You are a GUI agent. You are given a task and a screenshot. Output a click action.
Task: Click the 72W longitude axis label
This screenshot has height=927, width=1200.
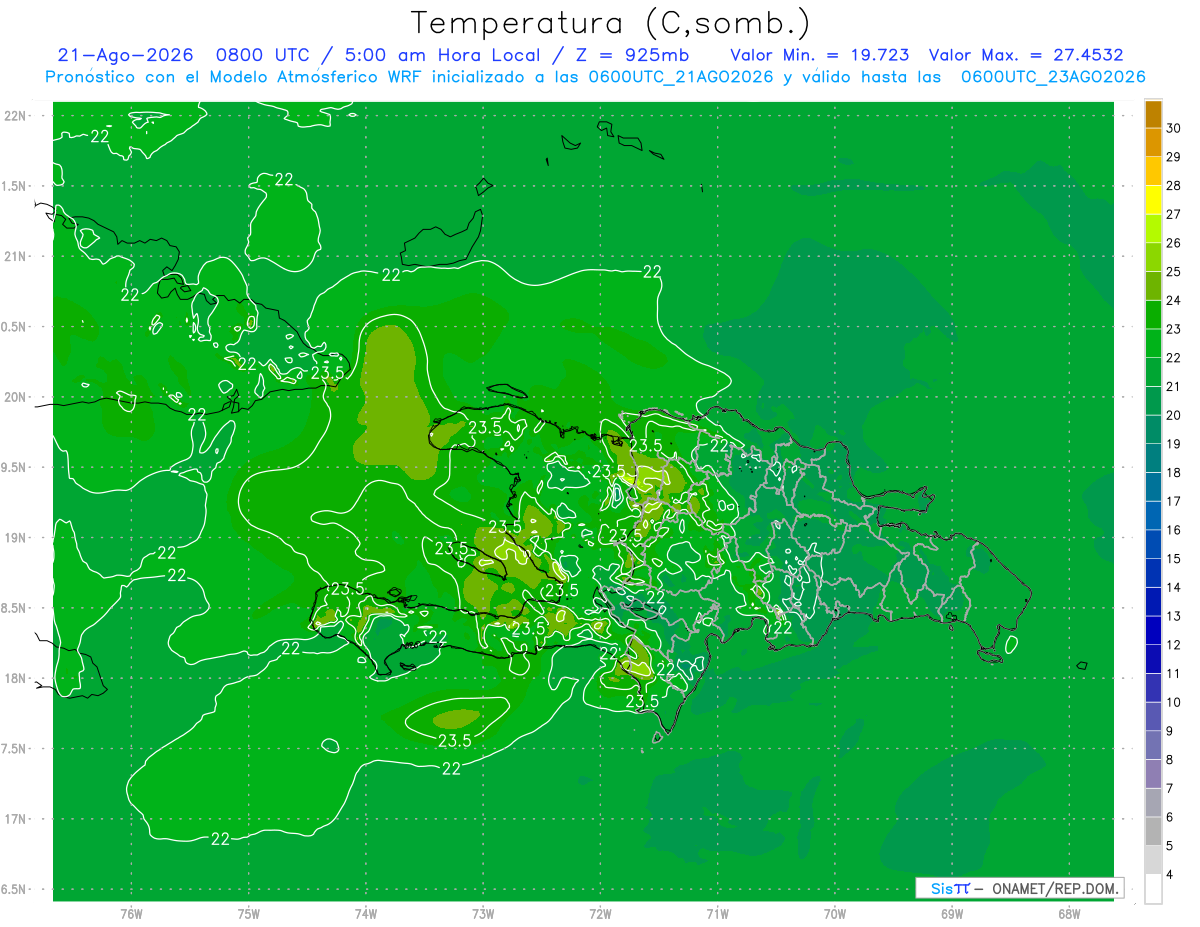[601, 915]
